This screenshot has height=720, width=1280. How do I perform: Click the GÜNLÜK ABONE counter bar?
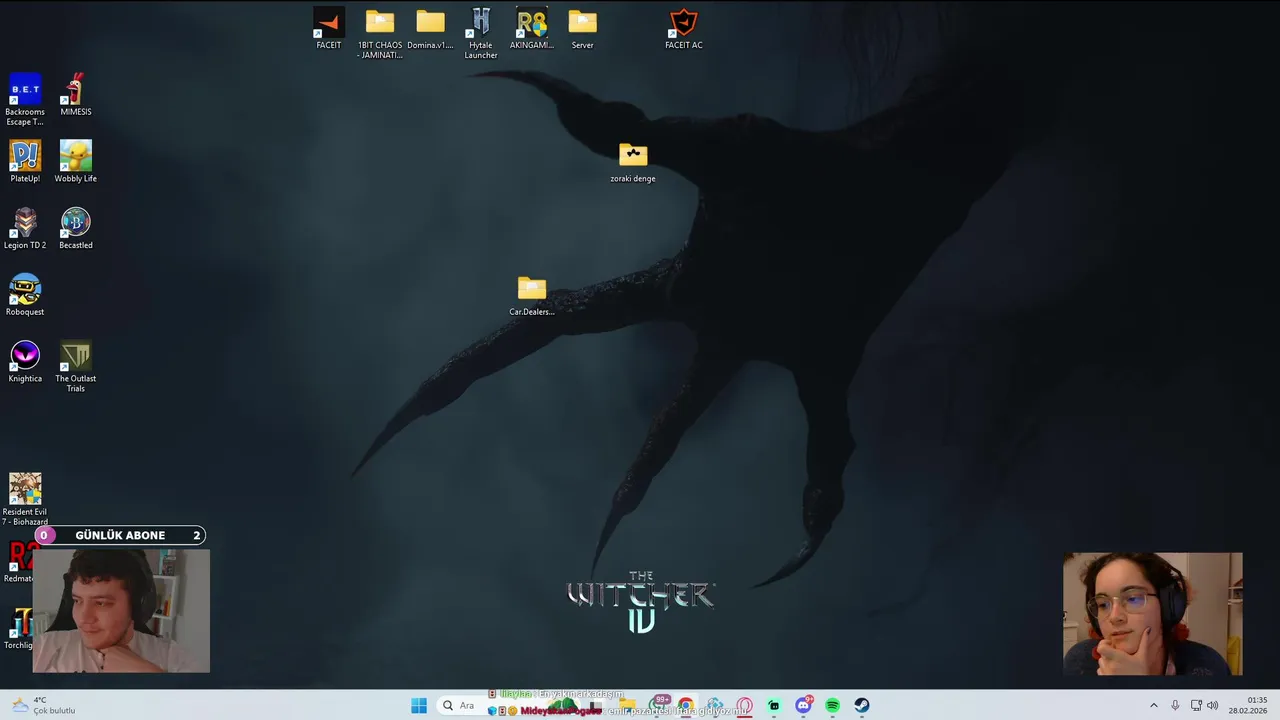point(120,535)
